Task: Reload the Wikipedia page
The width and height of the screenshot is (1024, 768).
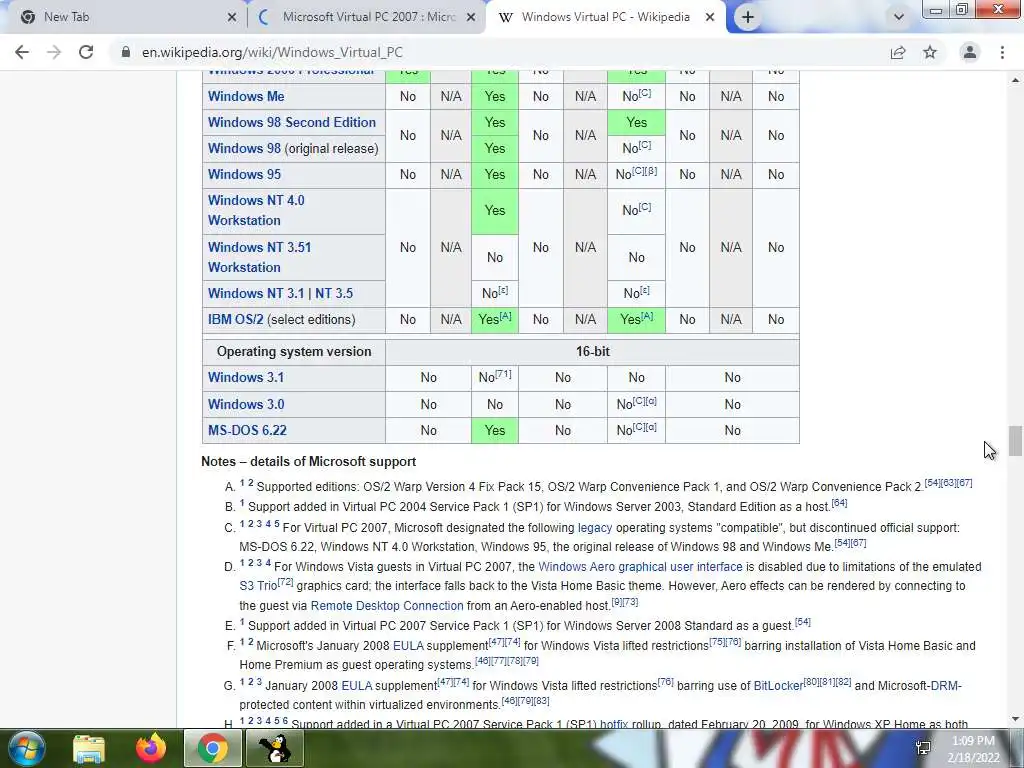Action: [86, 52]
